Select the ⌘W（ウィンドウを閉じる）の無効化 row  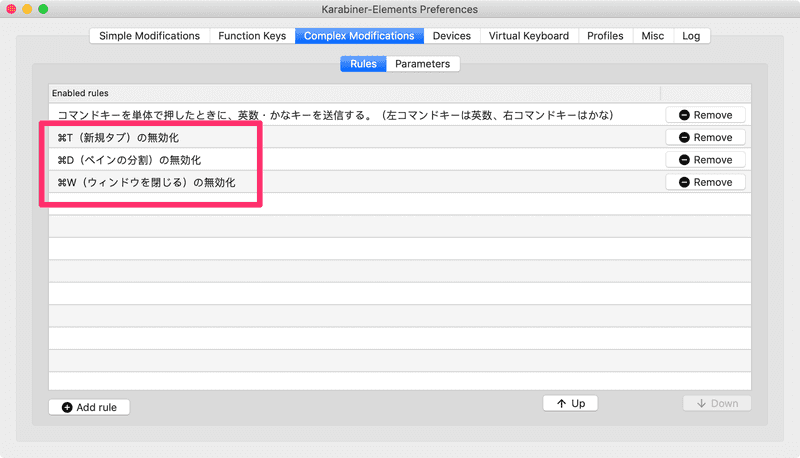[399, 182]
